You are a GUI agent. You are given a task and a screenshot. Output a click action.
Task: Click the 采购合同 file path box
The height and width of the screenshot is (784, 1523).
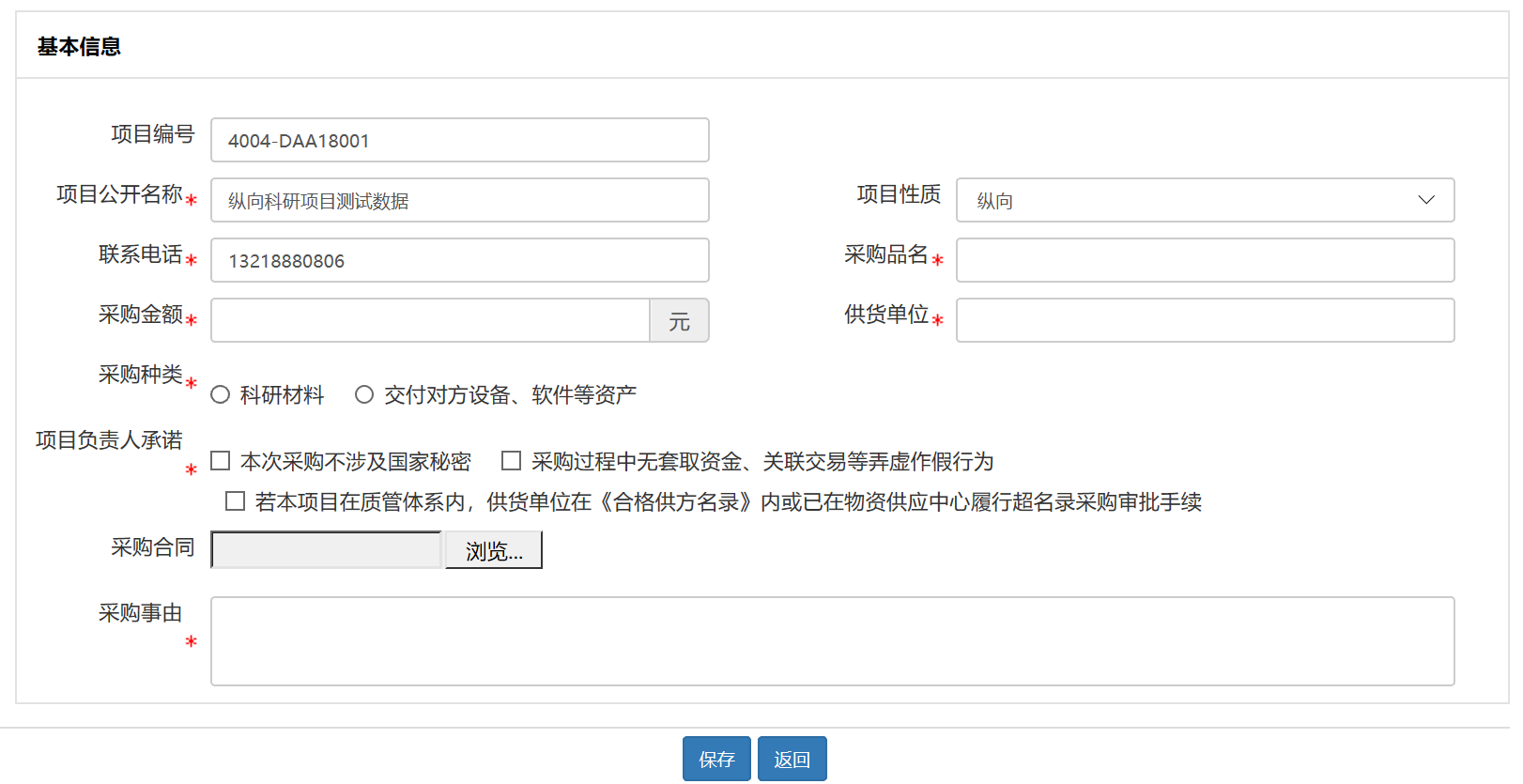[327, 550]
